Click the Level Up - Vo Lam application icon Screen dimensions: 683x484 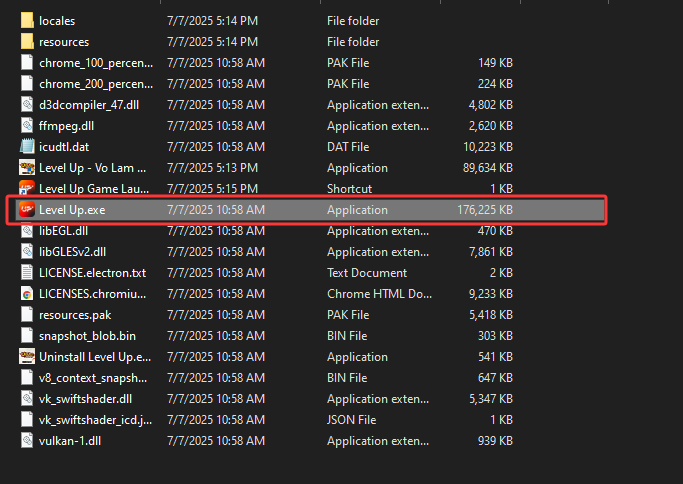pos(27,167)
